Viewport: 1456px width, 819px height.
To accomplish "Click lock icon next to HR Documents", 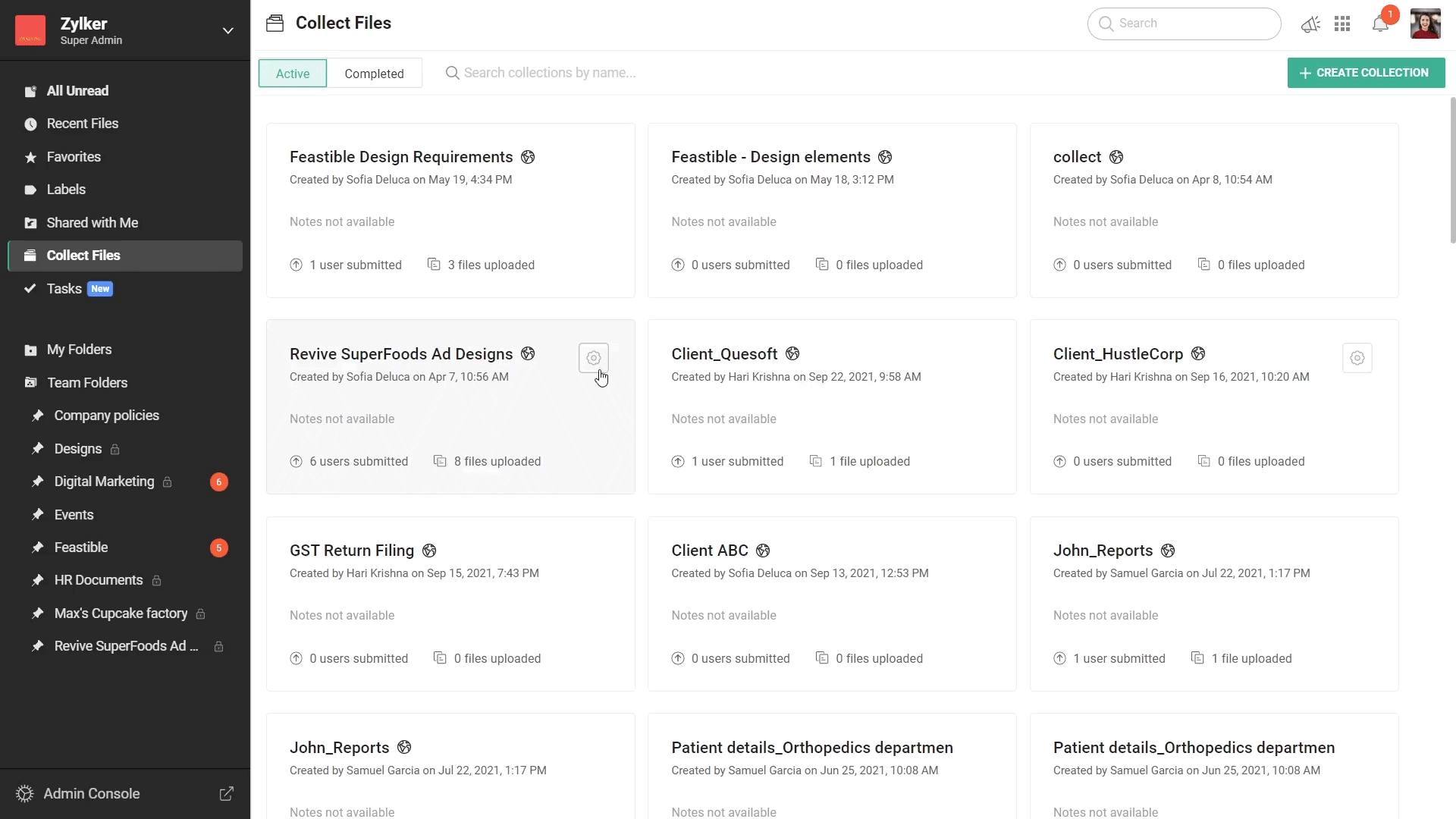I will (x=156, y=581).
